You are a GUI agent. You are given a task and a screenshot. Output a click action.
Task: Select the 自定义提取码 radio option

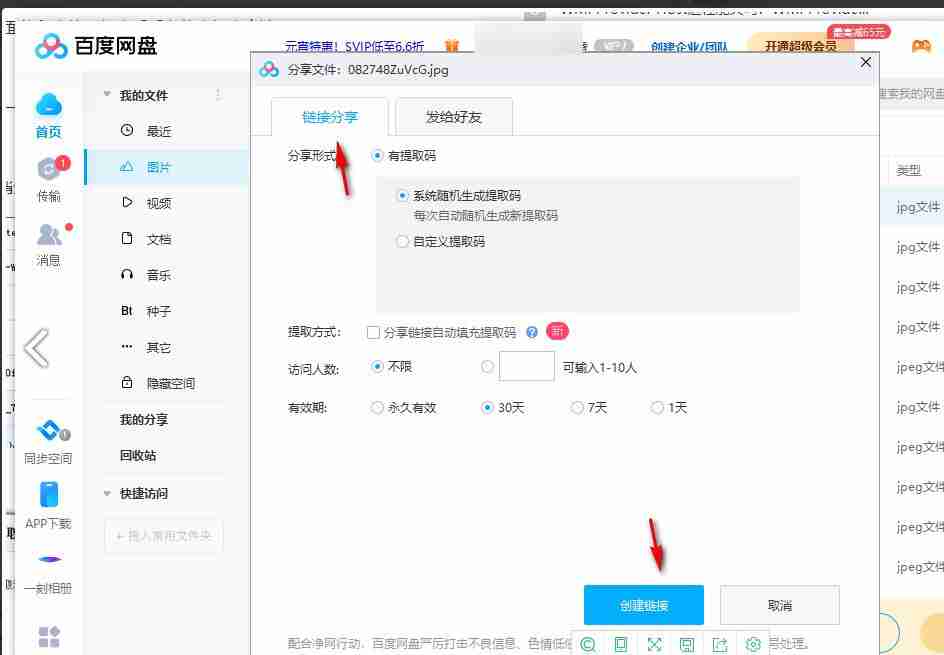point(402,241)
